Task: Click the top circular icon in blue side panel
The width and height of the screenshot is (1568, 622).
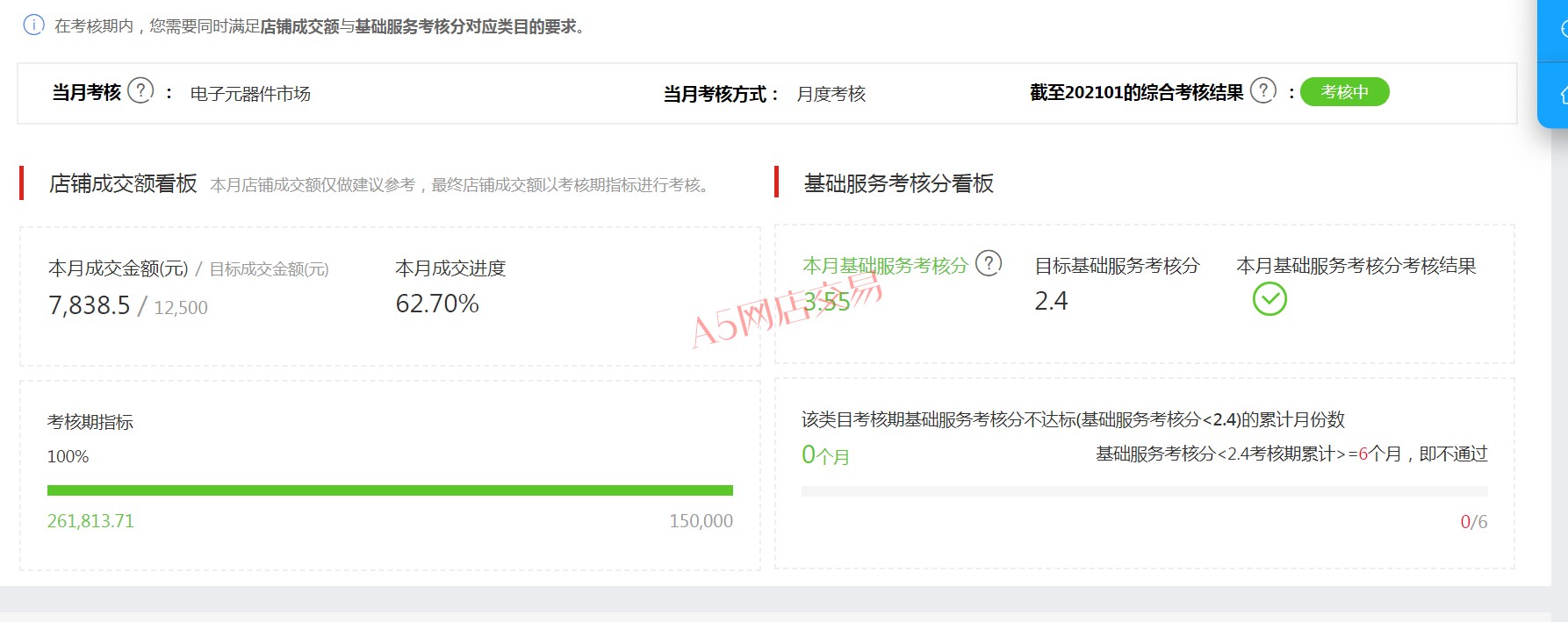Action: click(x=1562, y=29)
